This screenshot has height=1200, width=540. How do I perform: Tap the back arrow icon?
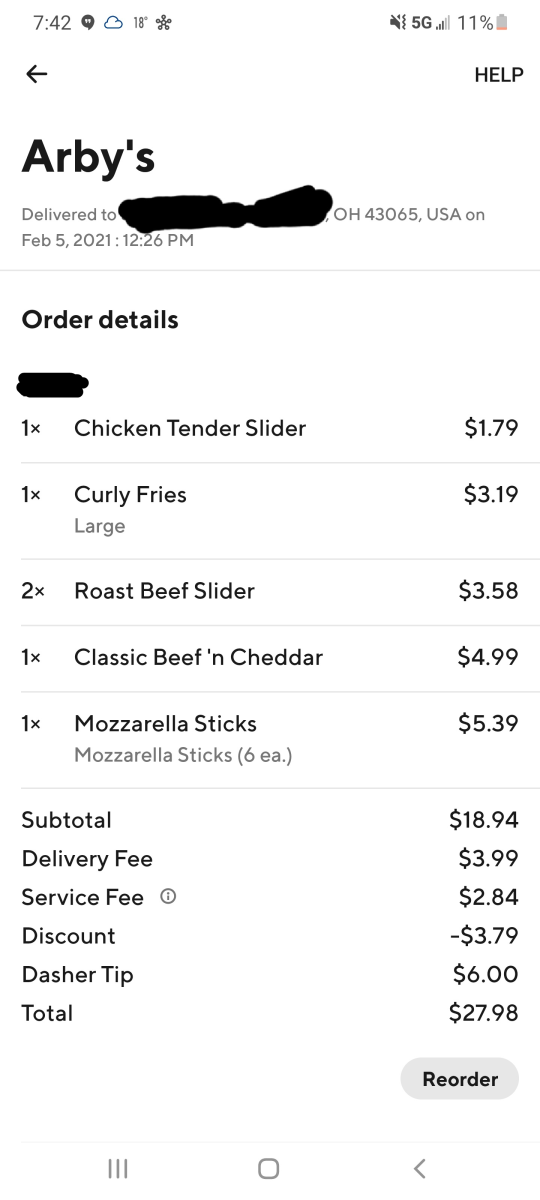37,74
